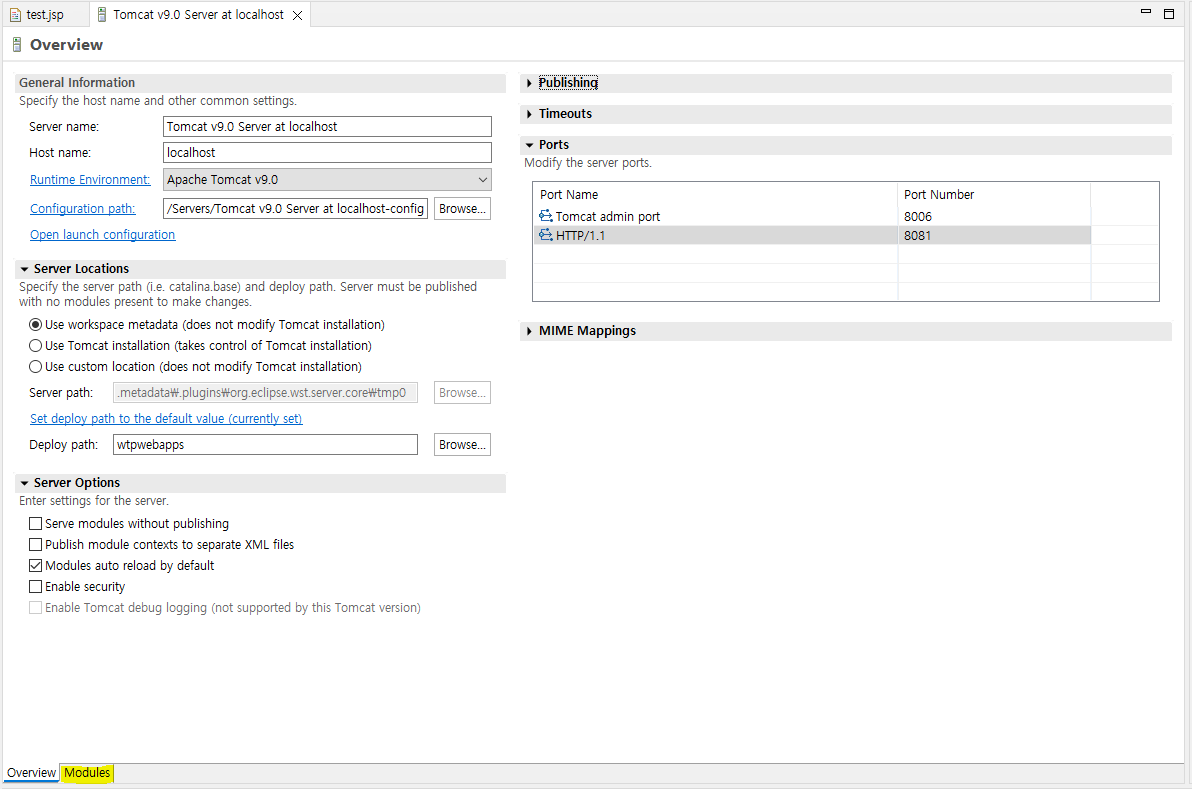Collapse the Ports section
Image resolution: width=1192 pixels, height=789 pixels.
point(529,145)
